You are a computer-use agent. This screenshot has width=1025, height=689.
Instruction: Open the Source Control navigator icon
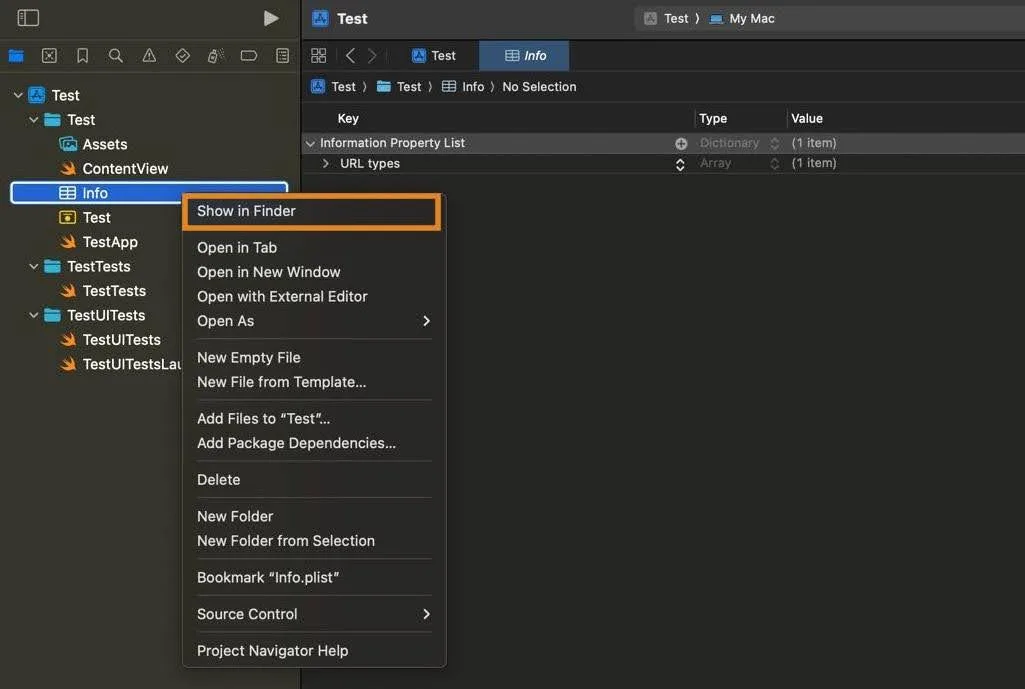(x=49, y=56)
